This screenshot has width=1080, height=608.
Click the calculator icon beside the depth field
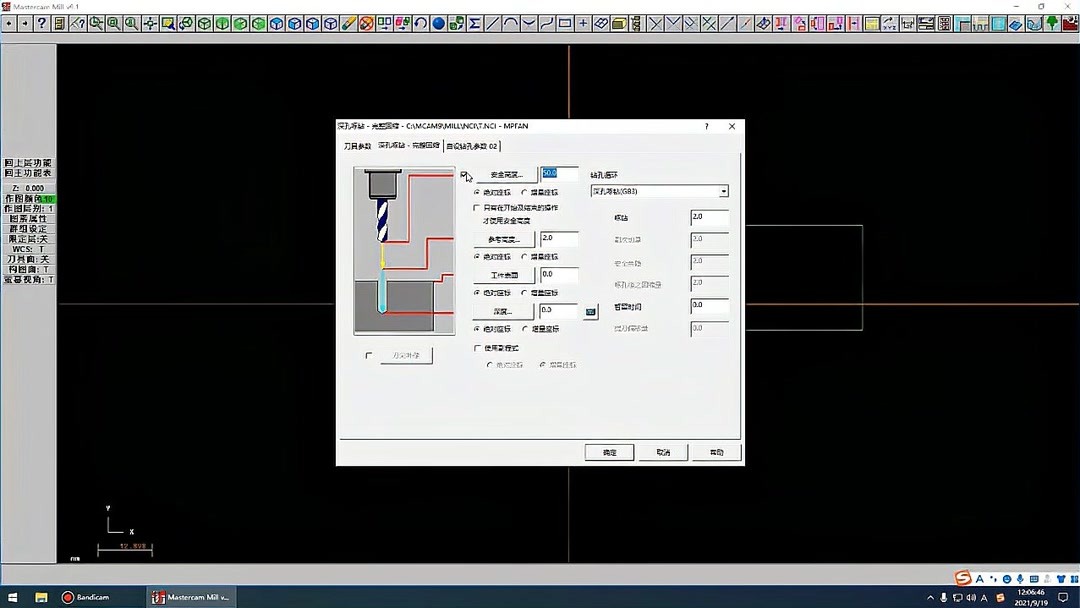pos(590,310)
